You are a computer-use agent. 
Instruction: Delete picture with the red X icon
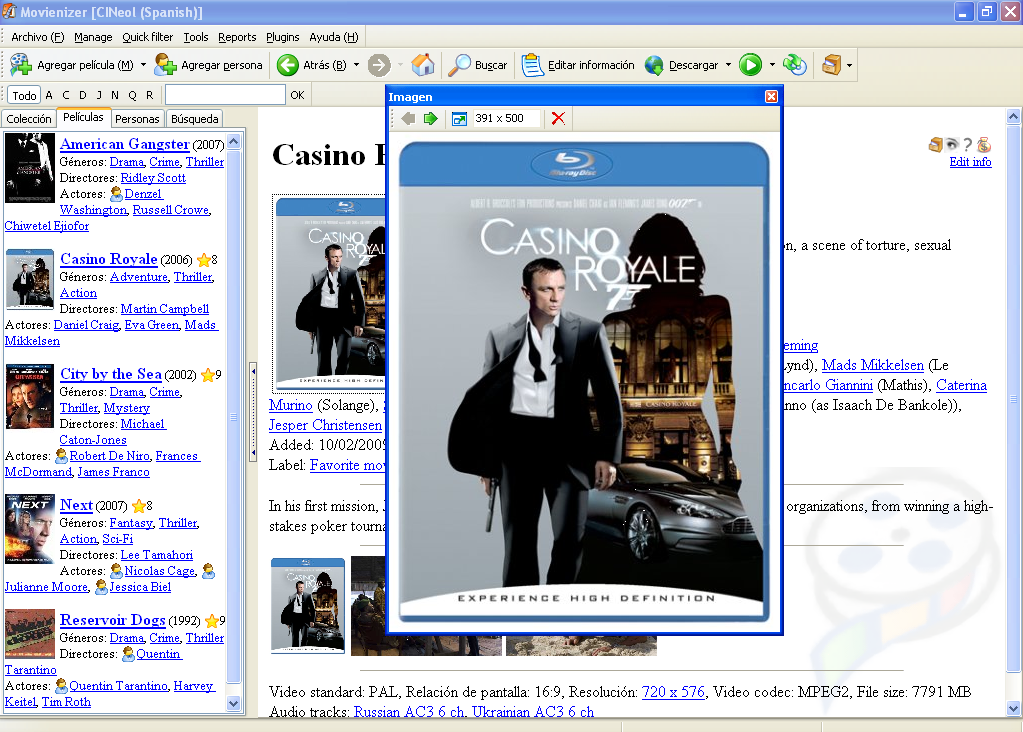[558, 118]
